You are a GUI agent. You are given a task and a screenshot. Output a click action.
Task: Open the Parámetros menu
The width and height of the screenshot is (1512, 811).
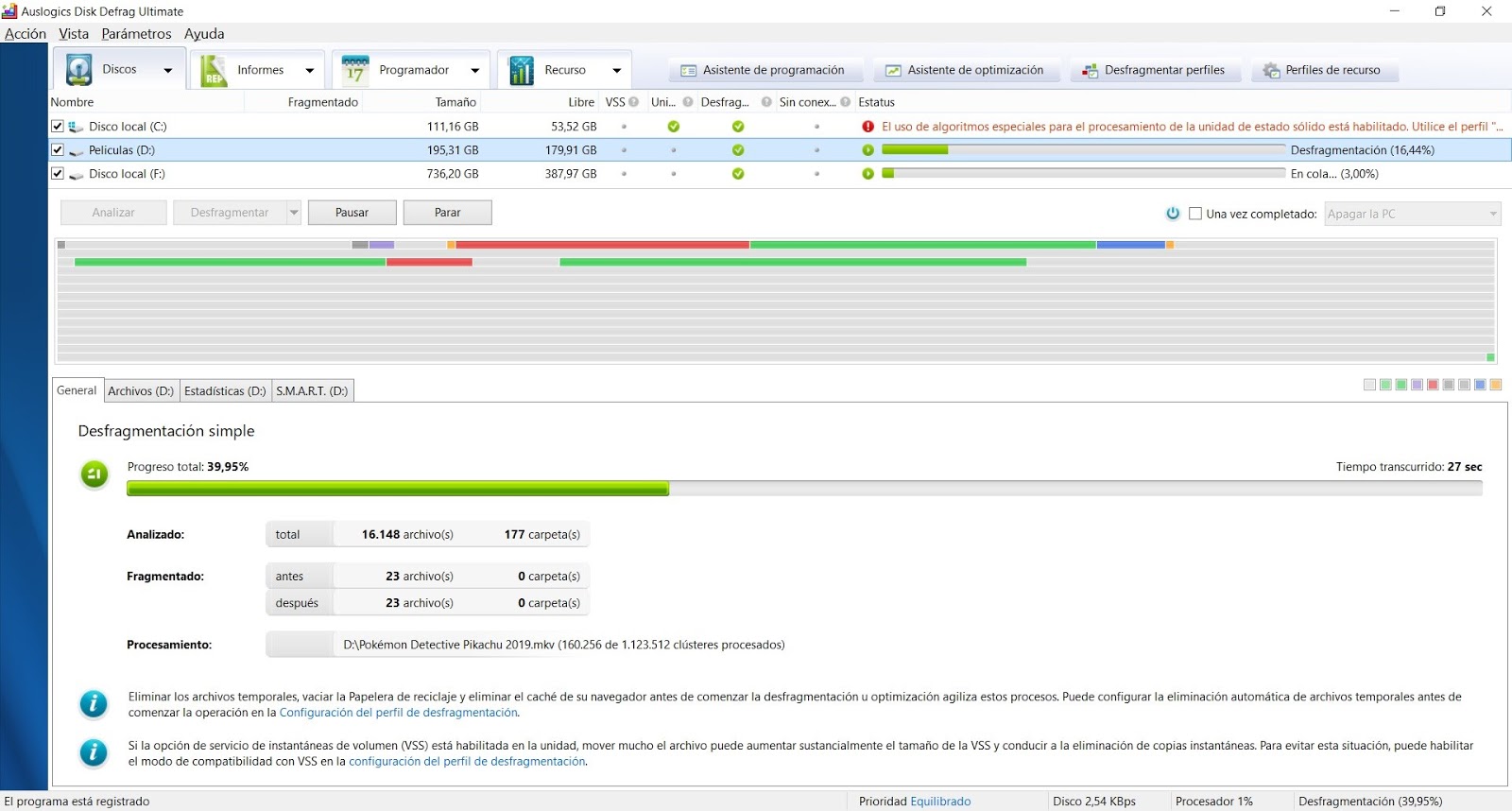137,34
